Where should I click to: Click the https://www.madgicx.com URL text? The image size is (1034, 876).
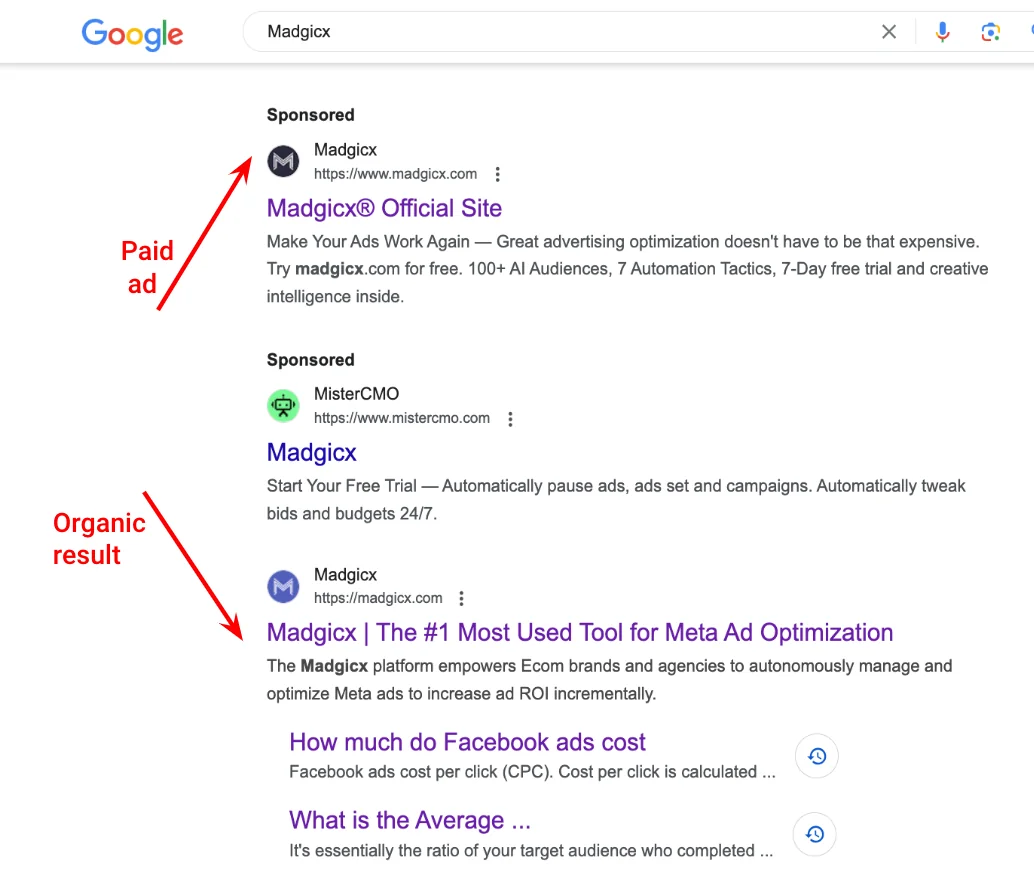coord(395,174)
